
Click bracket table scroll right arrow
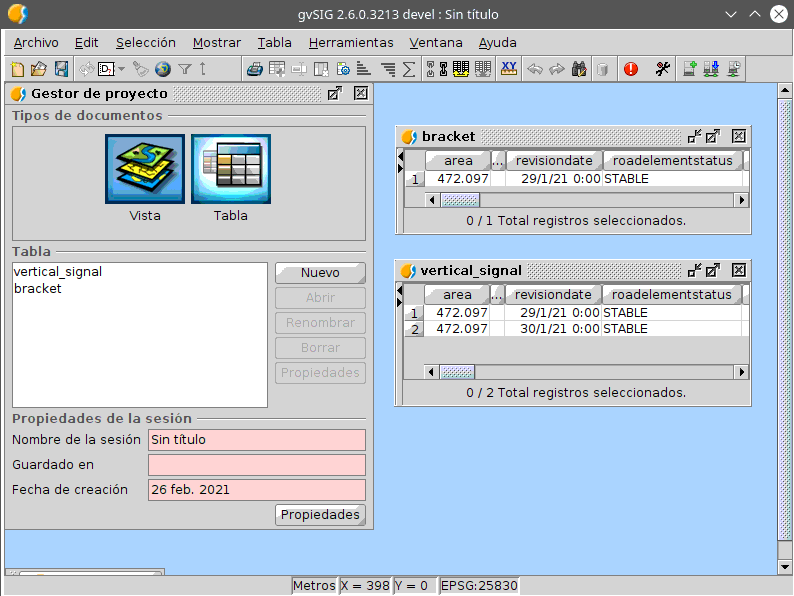click(741, 200)
